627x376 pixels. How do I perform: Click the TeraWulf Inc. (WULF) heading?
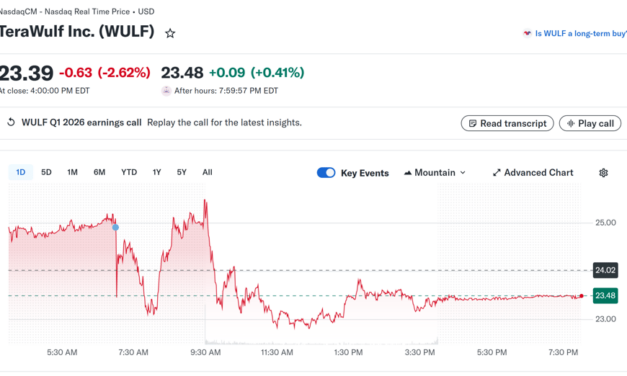(x=77, y=32)
